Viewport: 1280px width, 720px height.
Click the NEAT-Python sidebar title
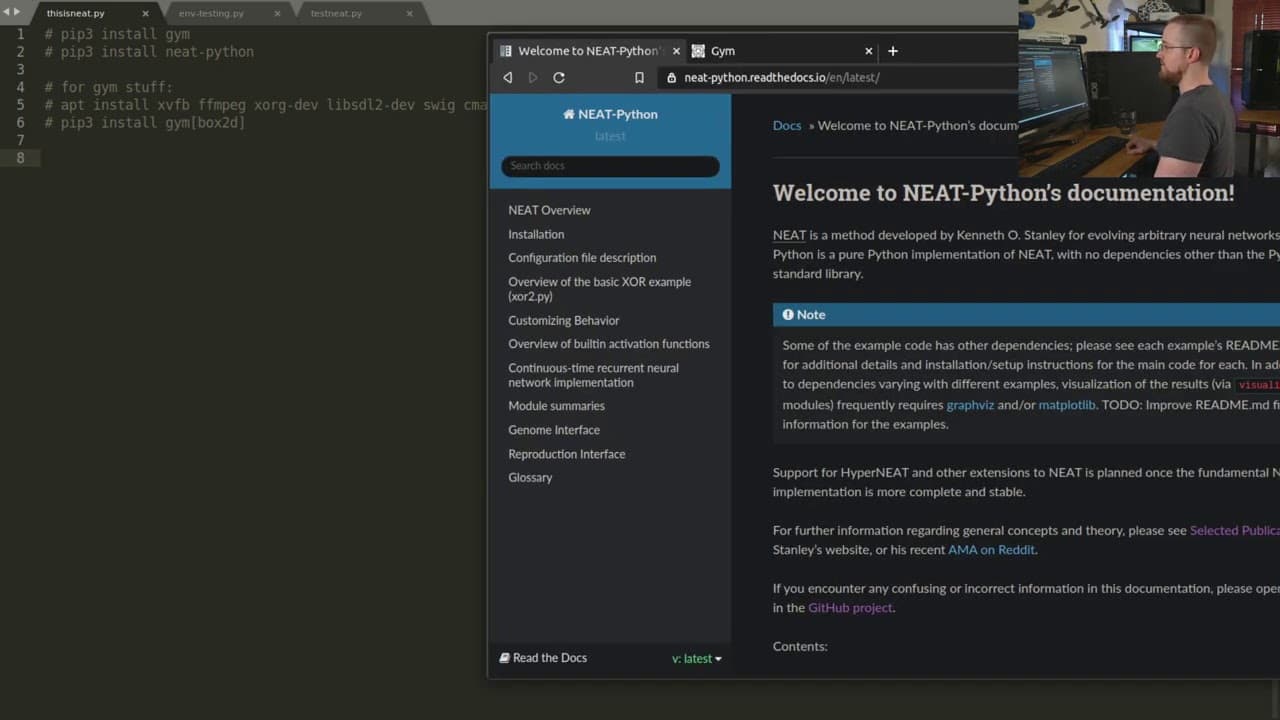(x=618, y=114)
